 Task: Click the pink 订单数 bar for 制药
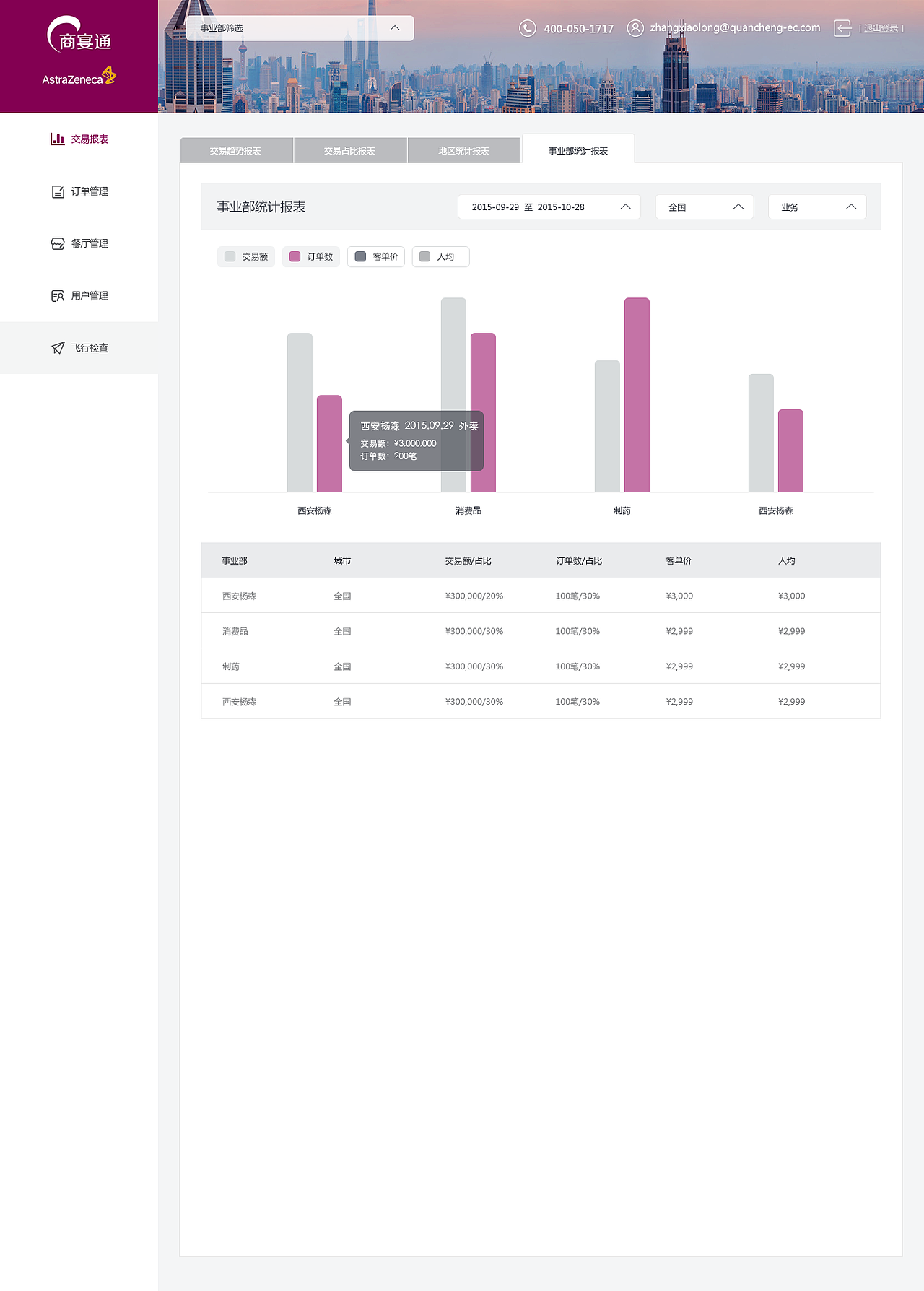637,395
